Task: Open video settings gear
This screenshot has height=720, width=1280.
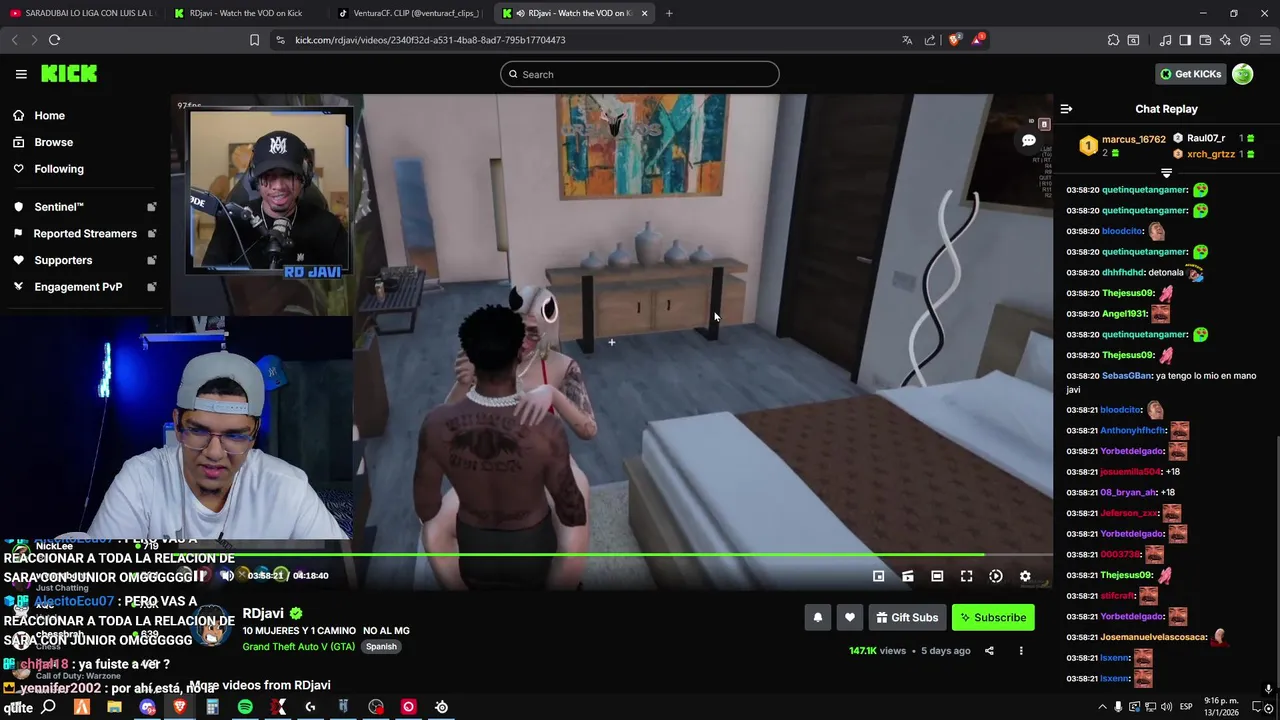Action: [x=1025, y=576]
